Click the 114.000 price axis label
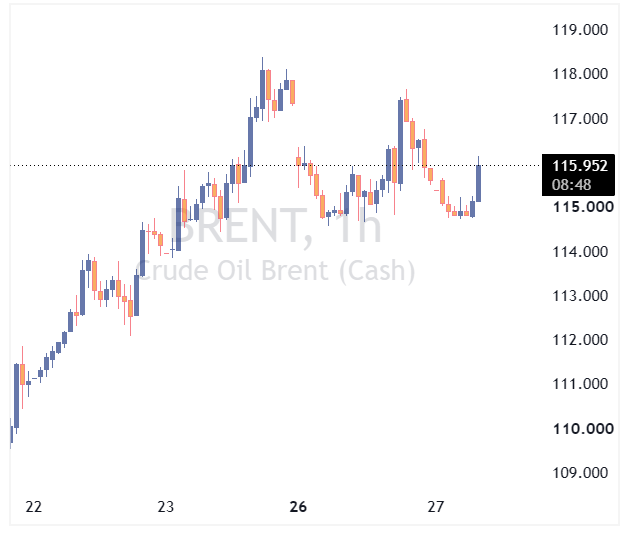The image size is (629, 539). 580,252
